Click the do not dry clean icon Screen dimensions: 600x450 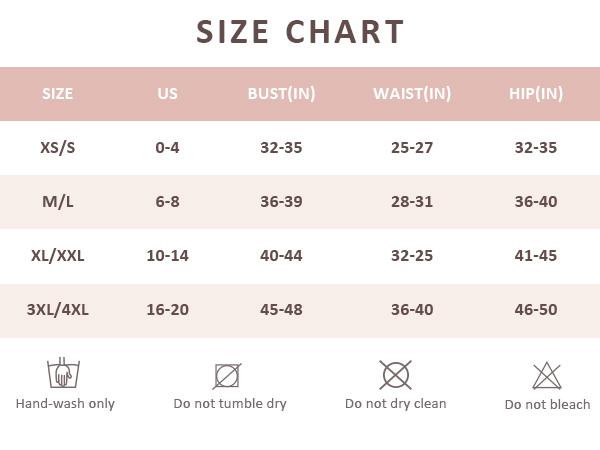396,375
